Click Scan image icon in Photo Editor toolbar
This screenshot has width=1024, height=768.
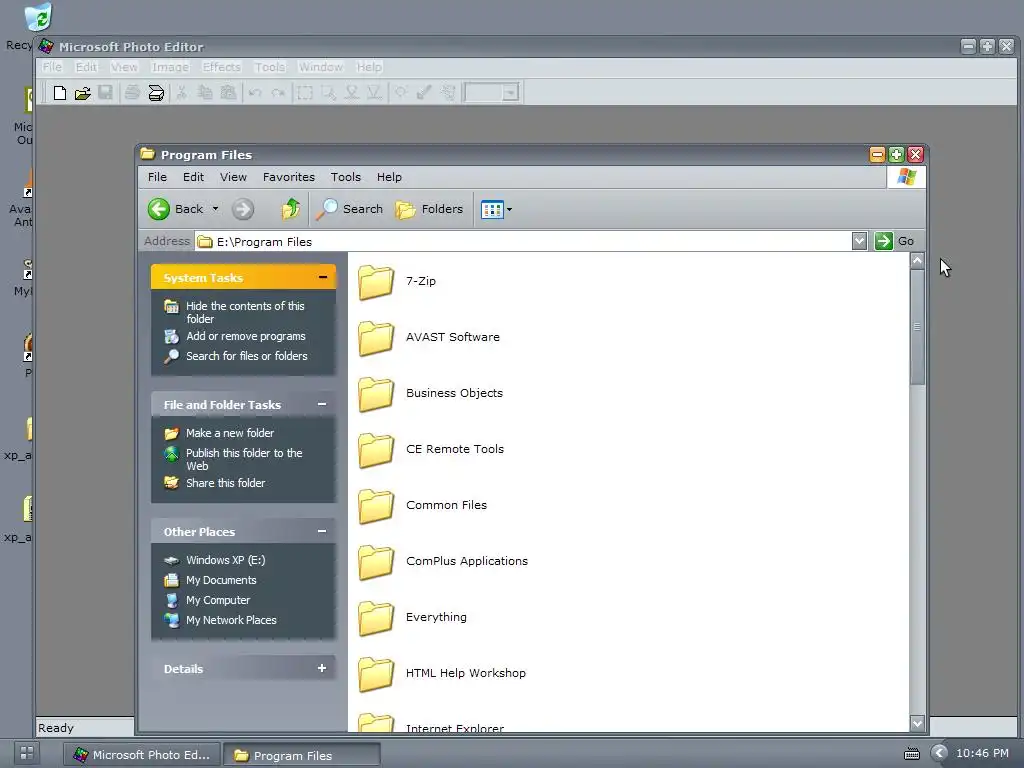pyautogui.click(x=156, y=93)
